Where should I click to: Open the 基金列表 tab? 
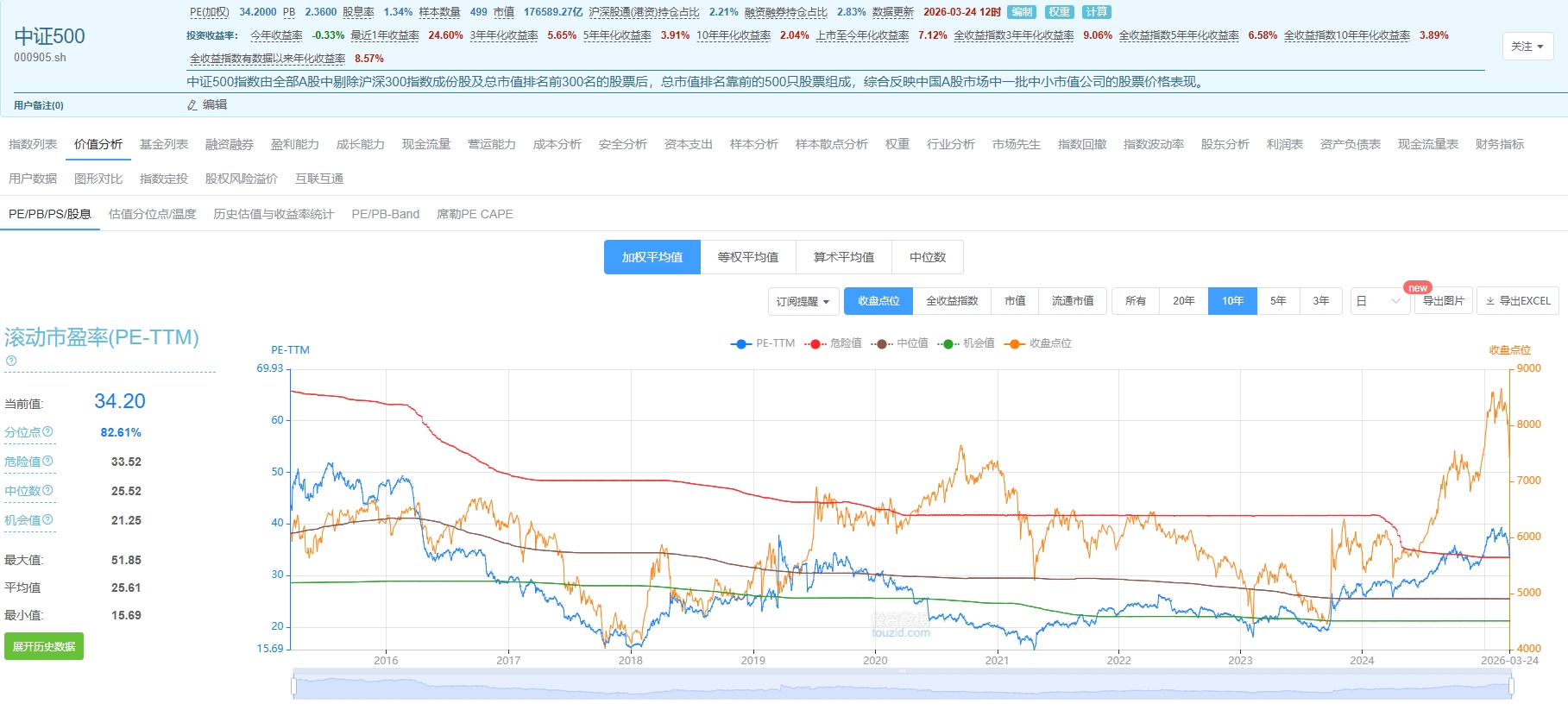tap(164, 144)
